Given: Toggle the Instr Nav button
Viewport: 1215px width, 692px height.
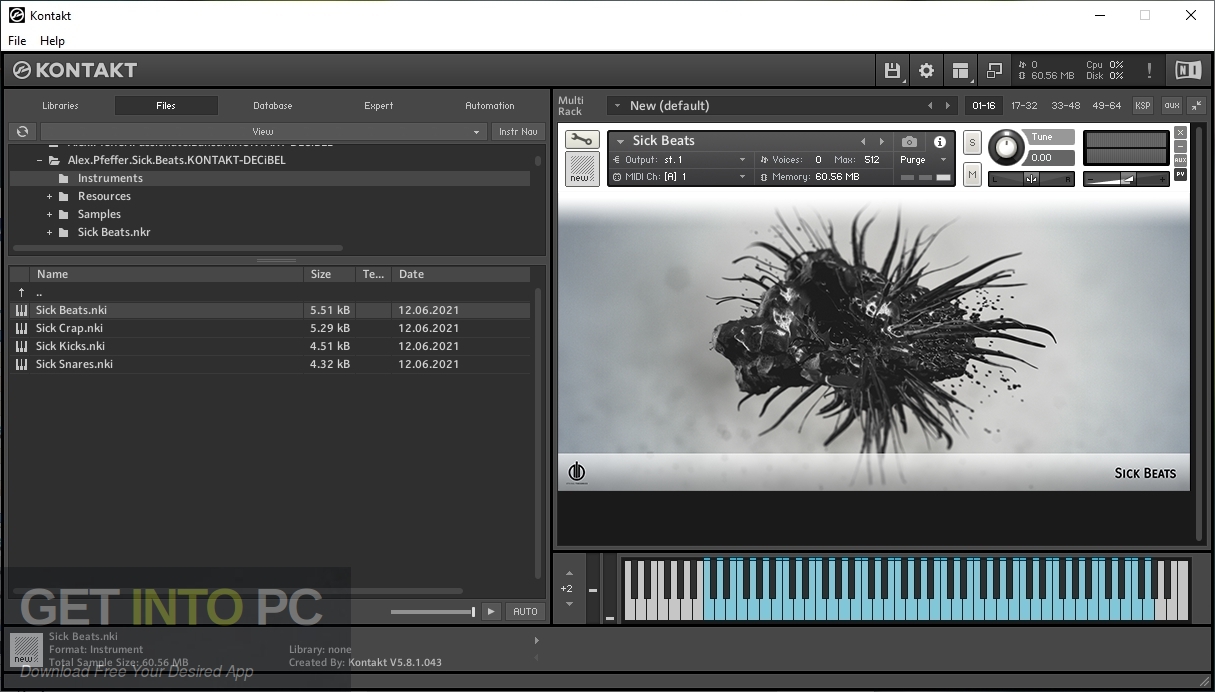Looking at the screenshot, I should tap(518, 131).
